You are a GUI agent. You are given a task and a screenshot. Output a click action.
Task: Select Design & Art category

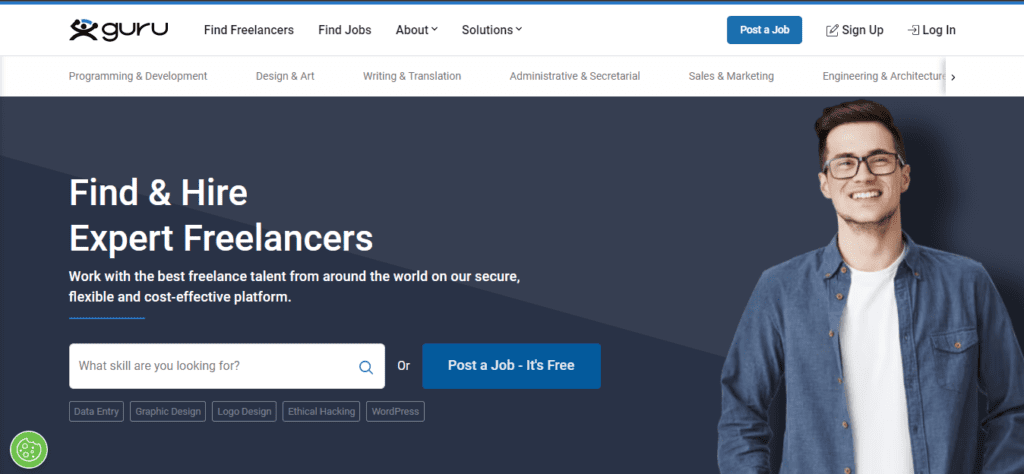[285, 76]
